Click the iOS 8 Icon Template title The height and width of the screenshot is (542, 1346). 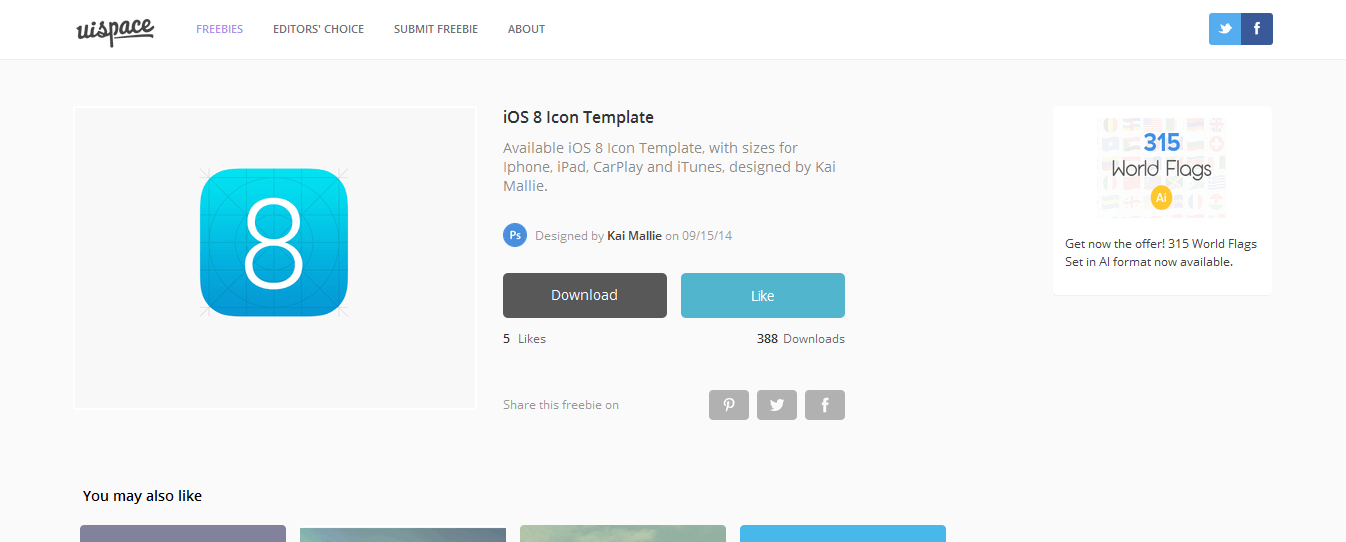578,117
